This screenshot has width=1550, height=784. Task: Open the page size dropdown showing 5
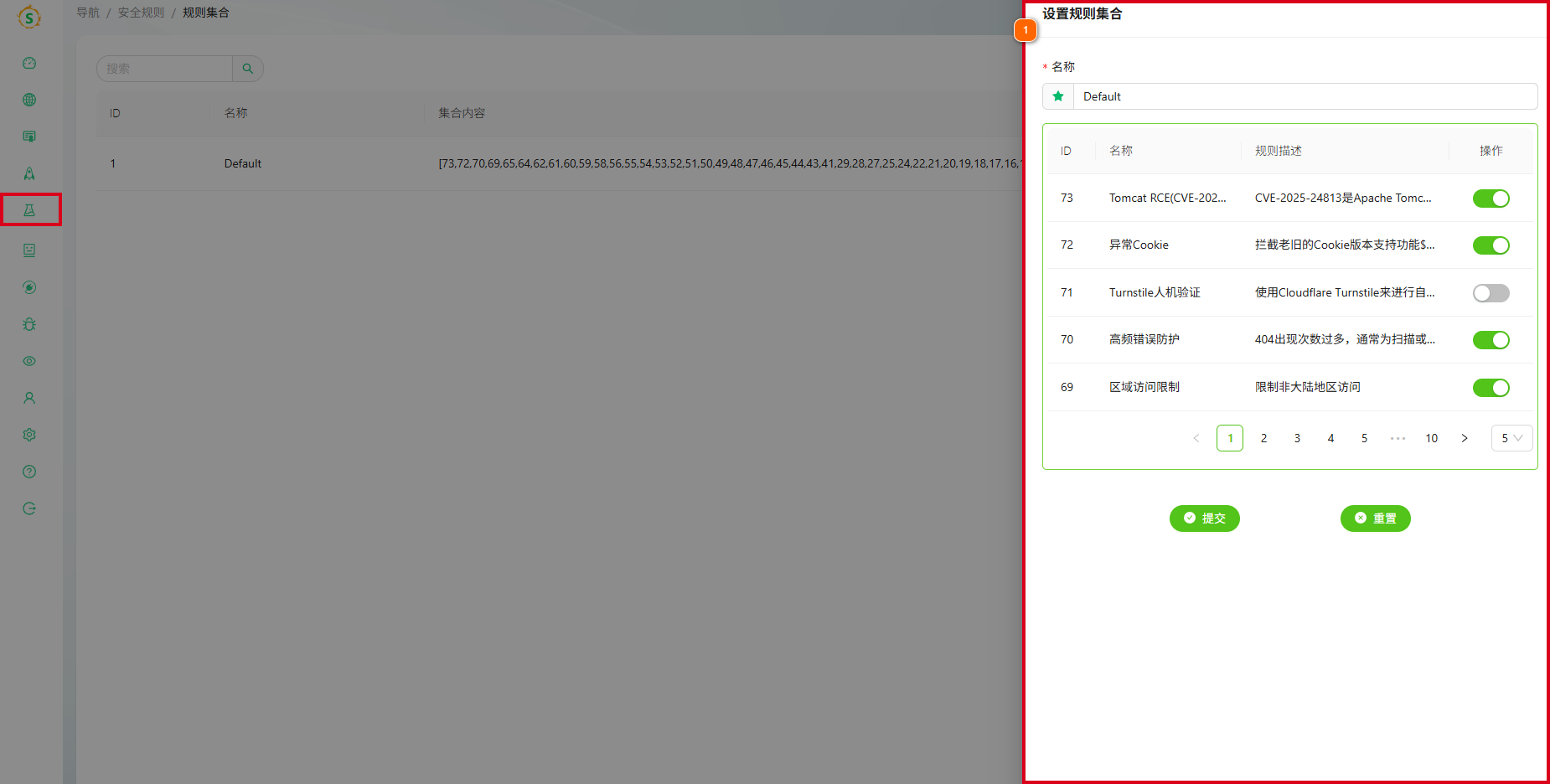coord(1511,437)
